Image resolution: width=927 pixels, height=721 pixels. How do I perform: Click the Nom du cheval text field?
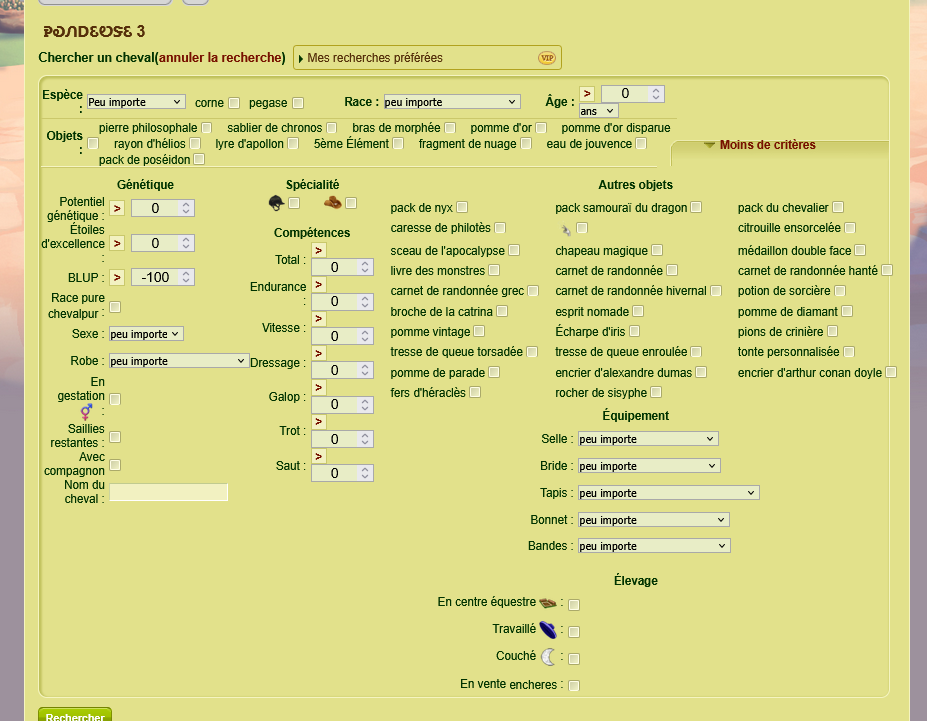coord(169,492)
